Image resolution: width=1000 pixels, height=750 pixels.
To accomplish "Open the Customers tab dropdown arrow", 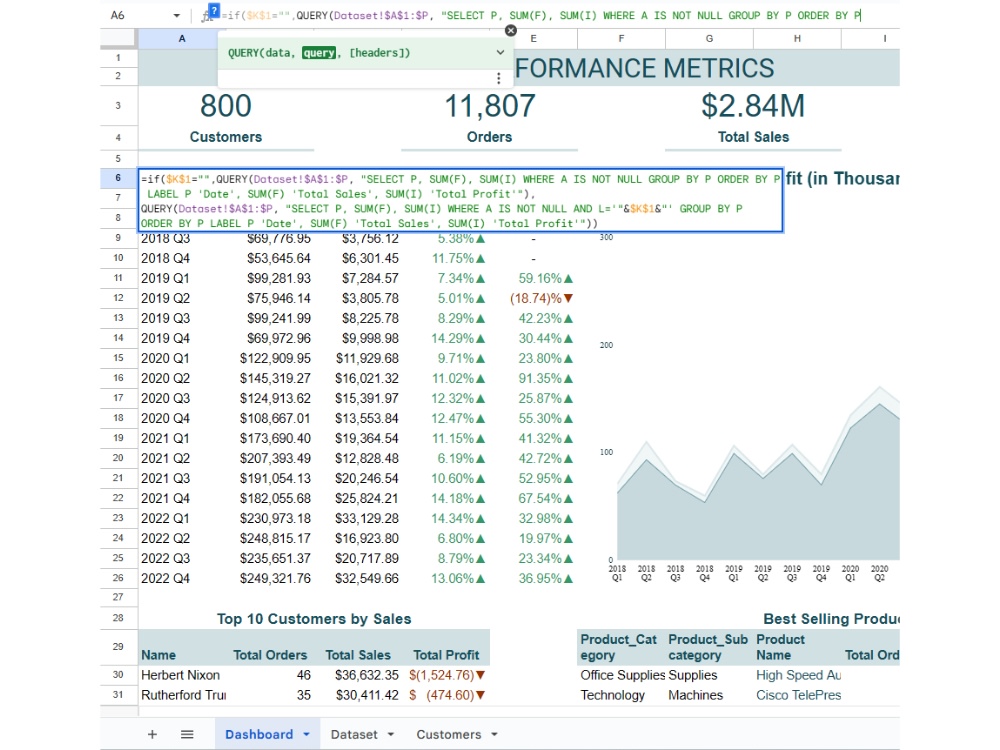I will click(494, 735).
